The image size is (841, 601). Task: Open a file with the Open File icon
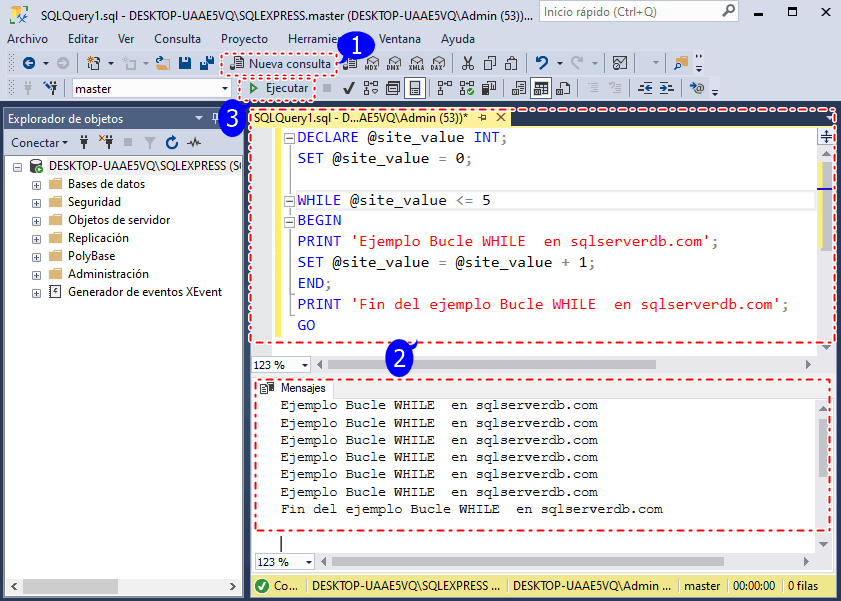(x=163, y=63)
